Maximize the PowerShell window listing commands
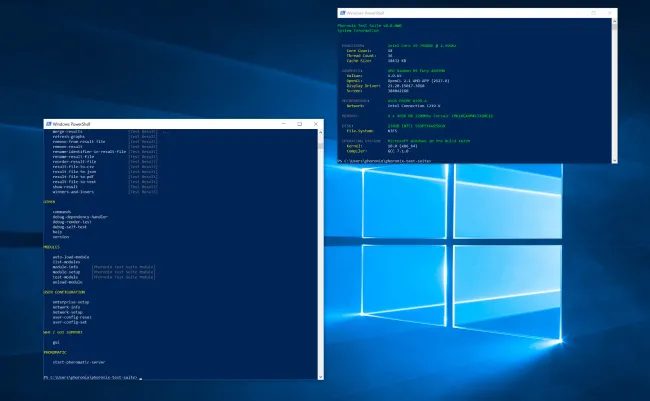The width and height of the screenshot is (650, 401). pos(299,124)
